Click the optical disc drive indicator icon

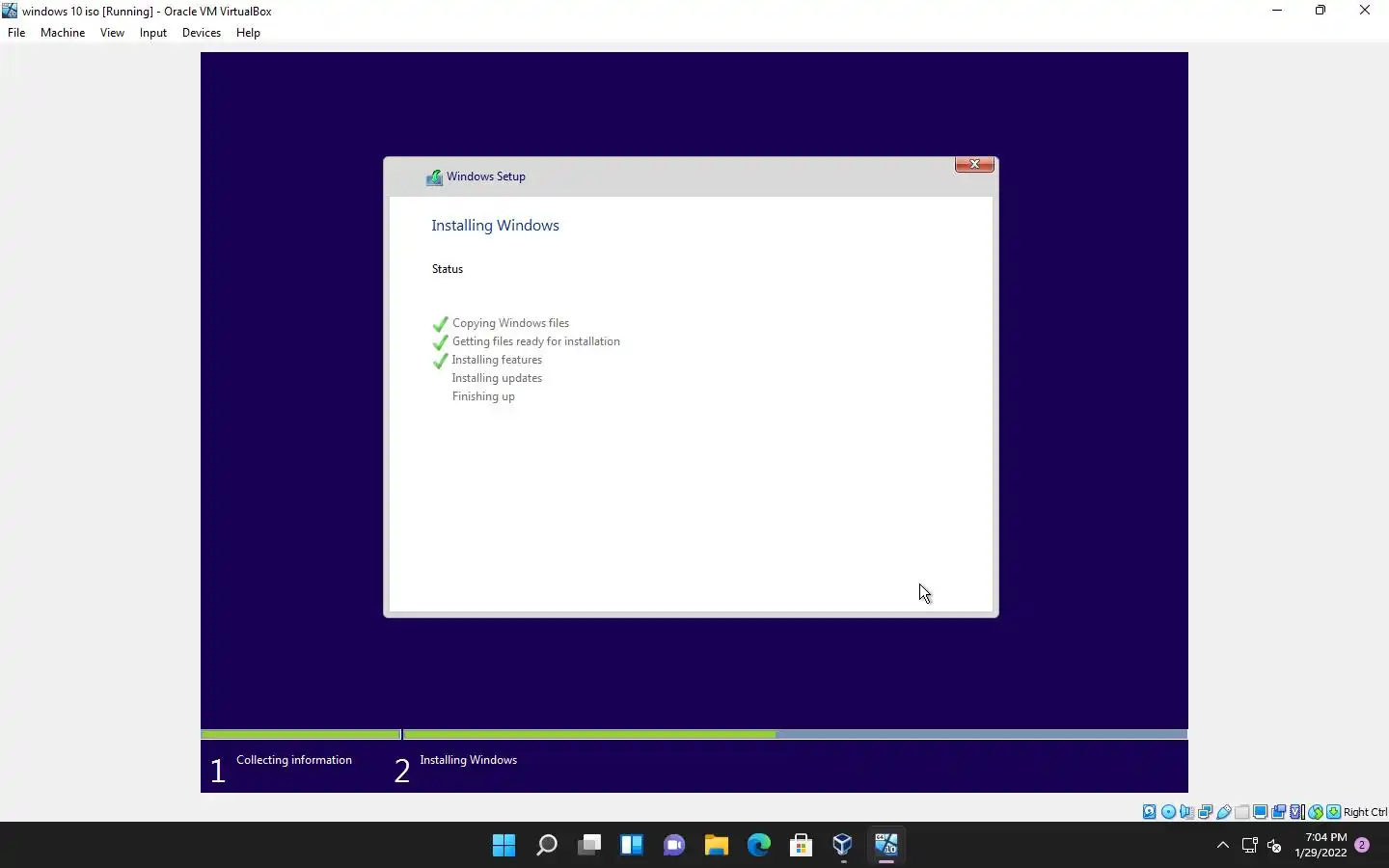pyautogui.click(x=1168, y=812)
